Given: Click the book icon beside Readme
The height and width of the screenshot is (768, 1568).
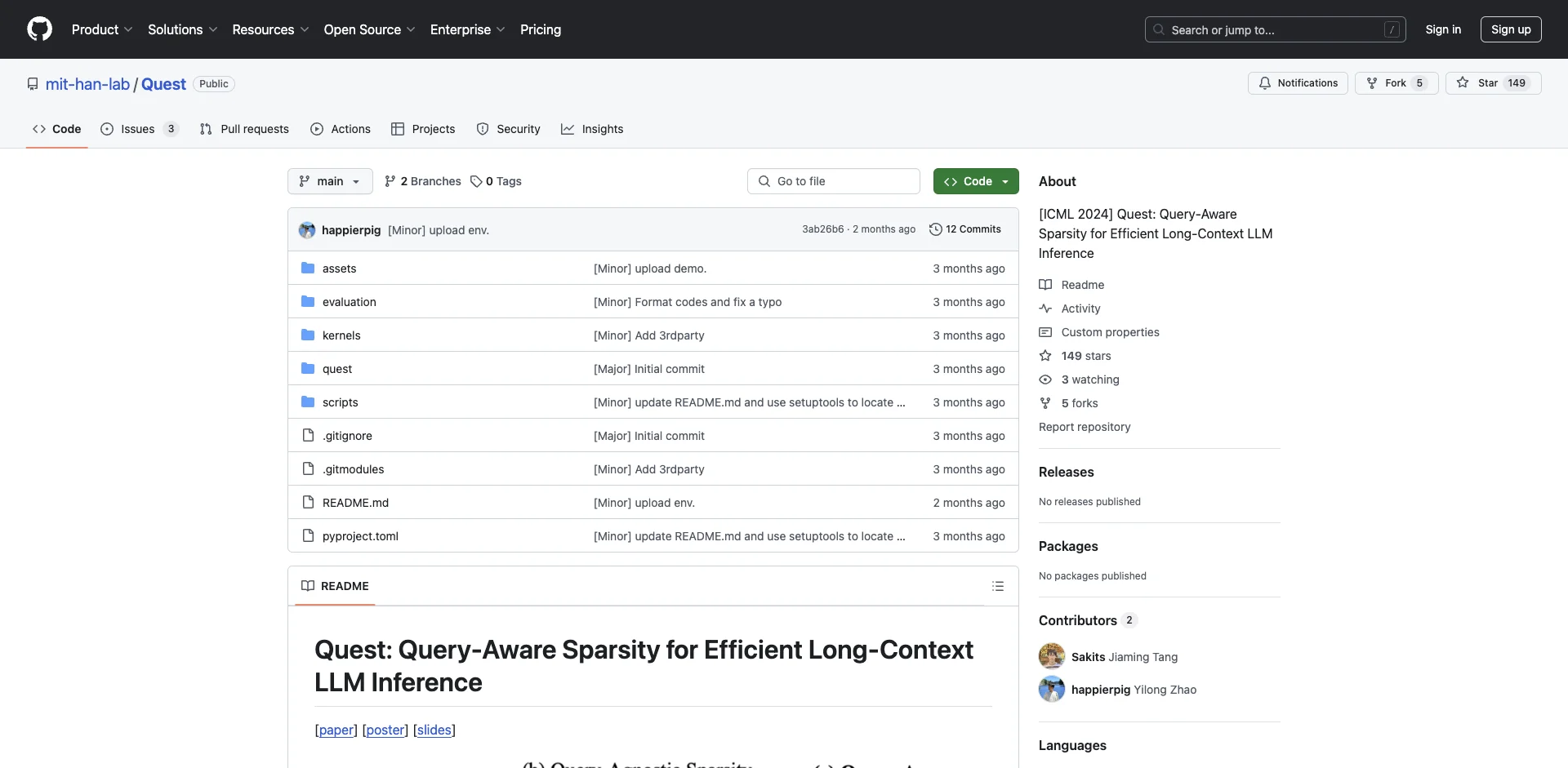Looking at the screenshot, I should (1045, 285).
